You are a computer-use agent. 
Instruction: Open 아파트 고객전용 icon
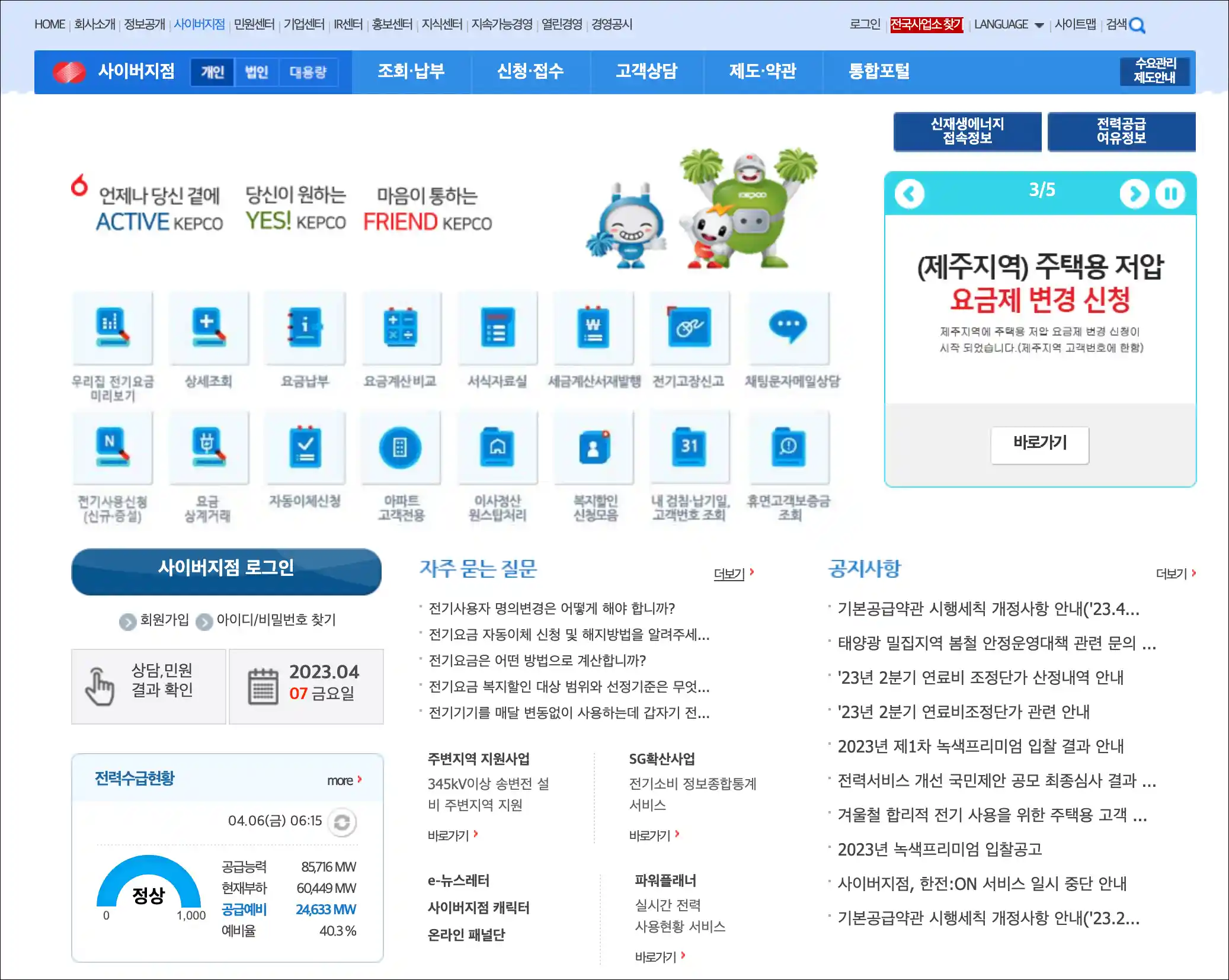(x=401, y=448)
